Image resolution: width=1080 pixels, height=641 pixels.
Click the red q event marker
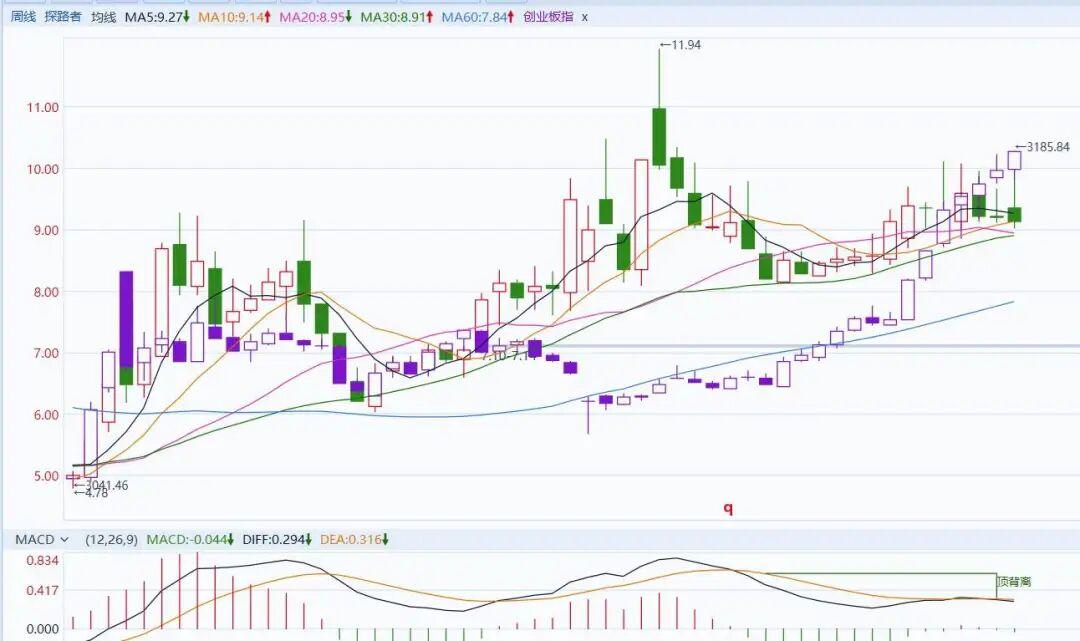pyautogui.click(x=728, y=509)
